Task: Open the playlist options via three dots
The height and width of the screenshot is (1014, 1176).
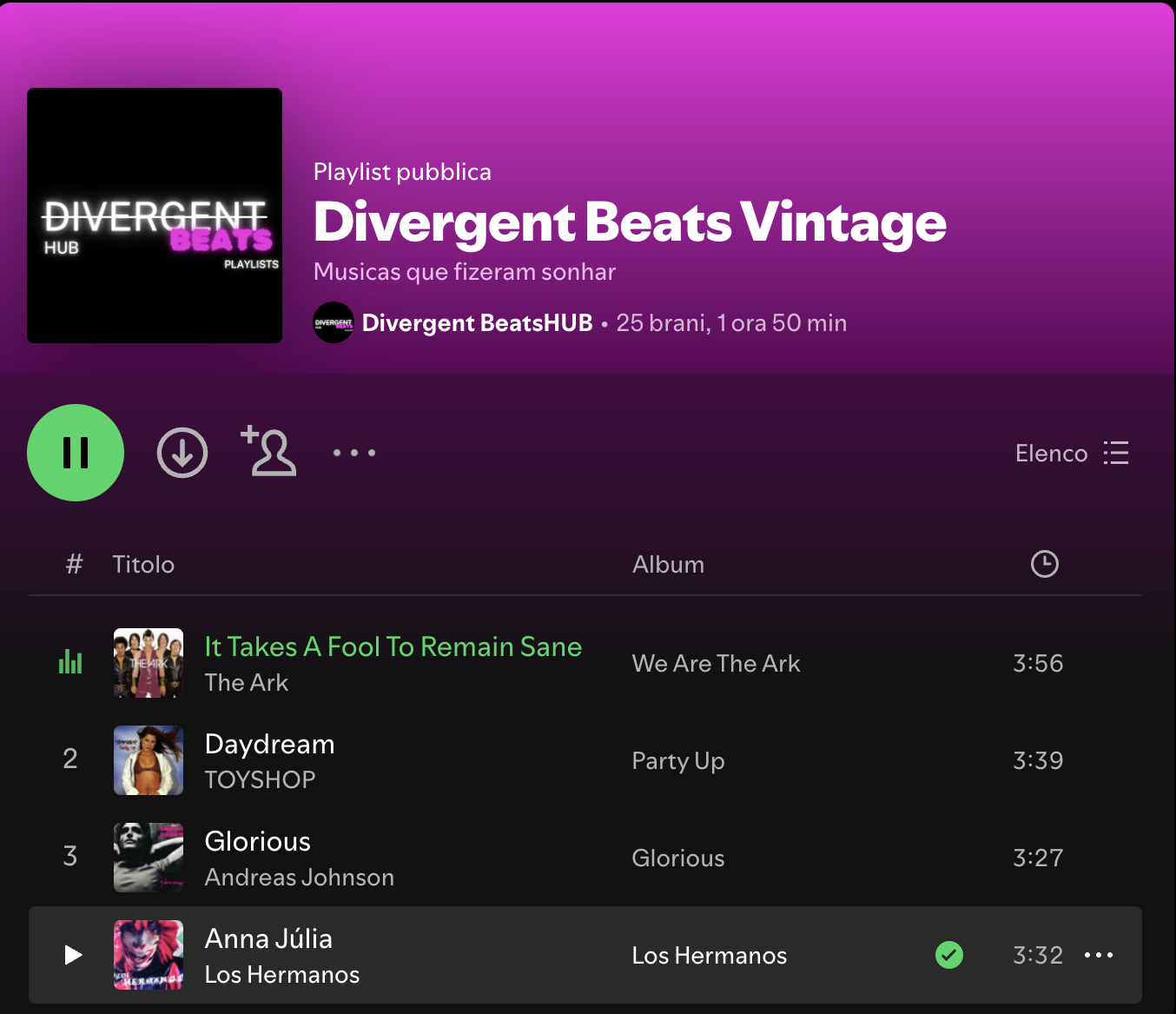Action: pyautogui.click(x=354, y=453)
